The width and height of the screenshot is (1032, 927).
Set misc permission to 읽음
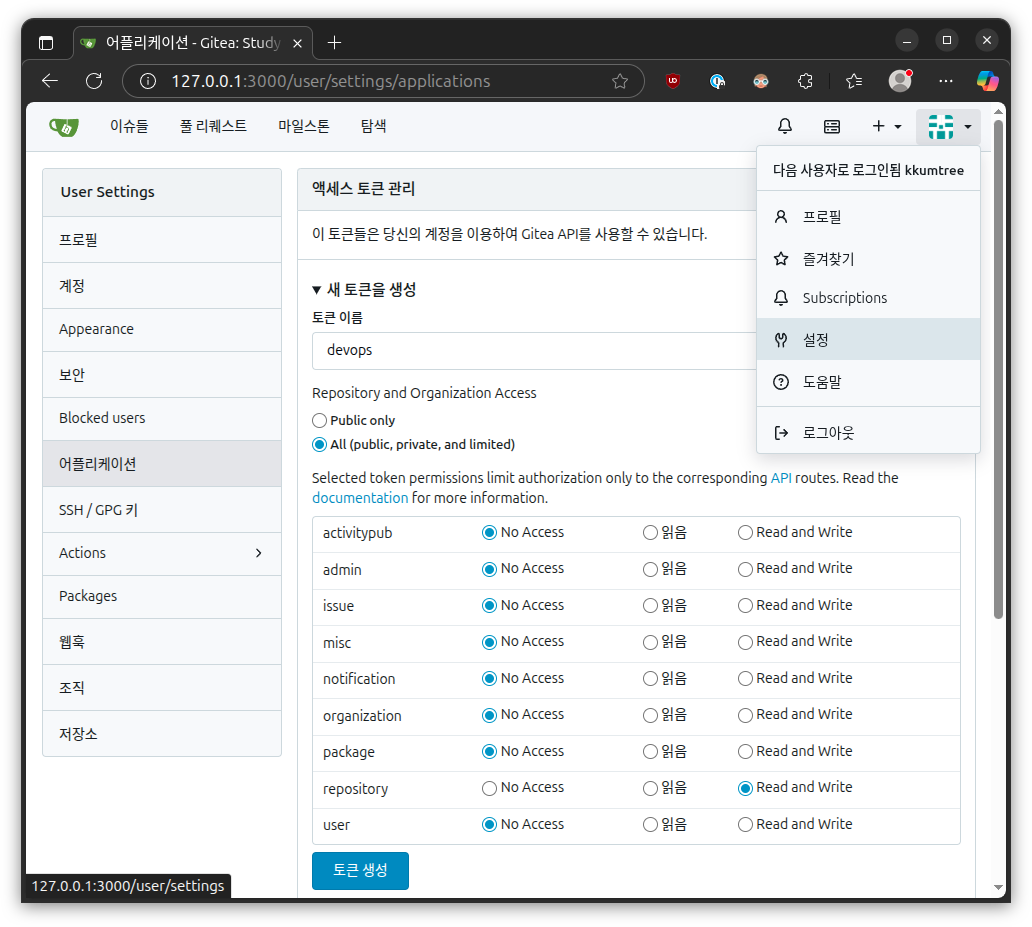[650, 643]
